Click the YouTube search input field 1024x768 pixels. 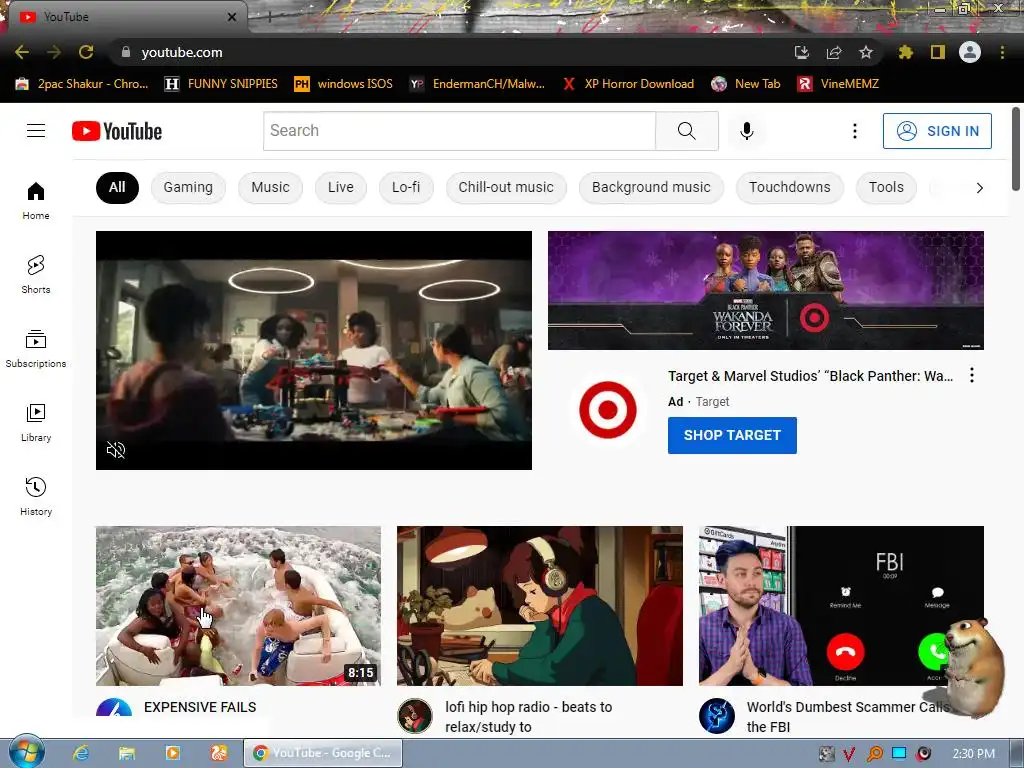[x=459, y=131]
